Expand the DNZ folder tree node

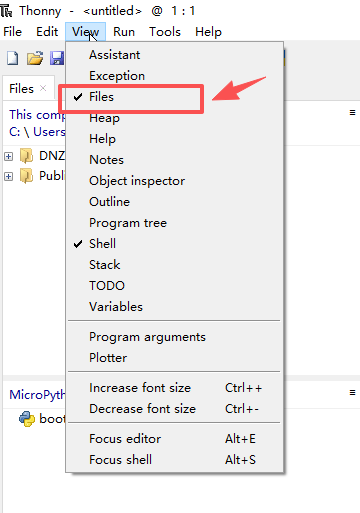(x=8, y=156)
